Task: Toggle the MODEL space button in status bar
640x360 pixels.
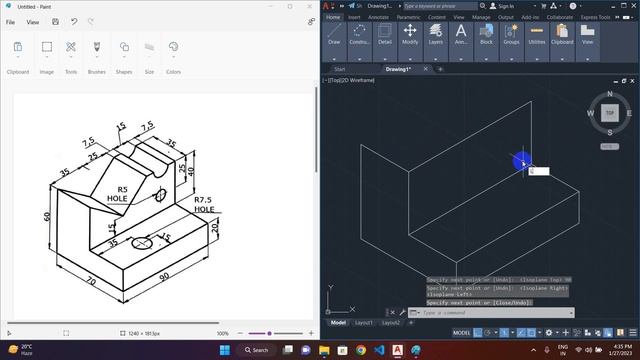Action: 462,333
